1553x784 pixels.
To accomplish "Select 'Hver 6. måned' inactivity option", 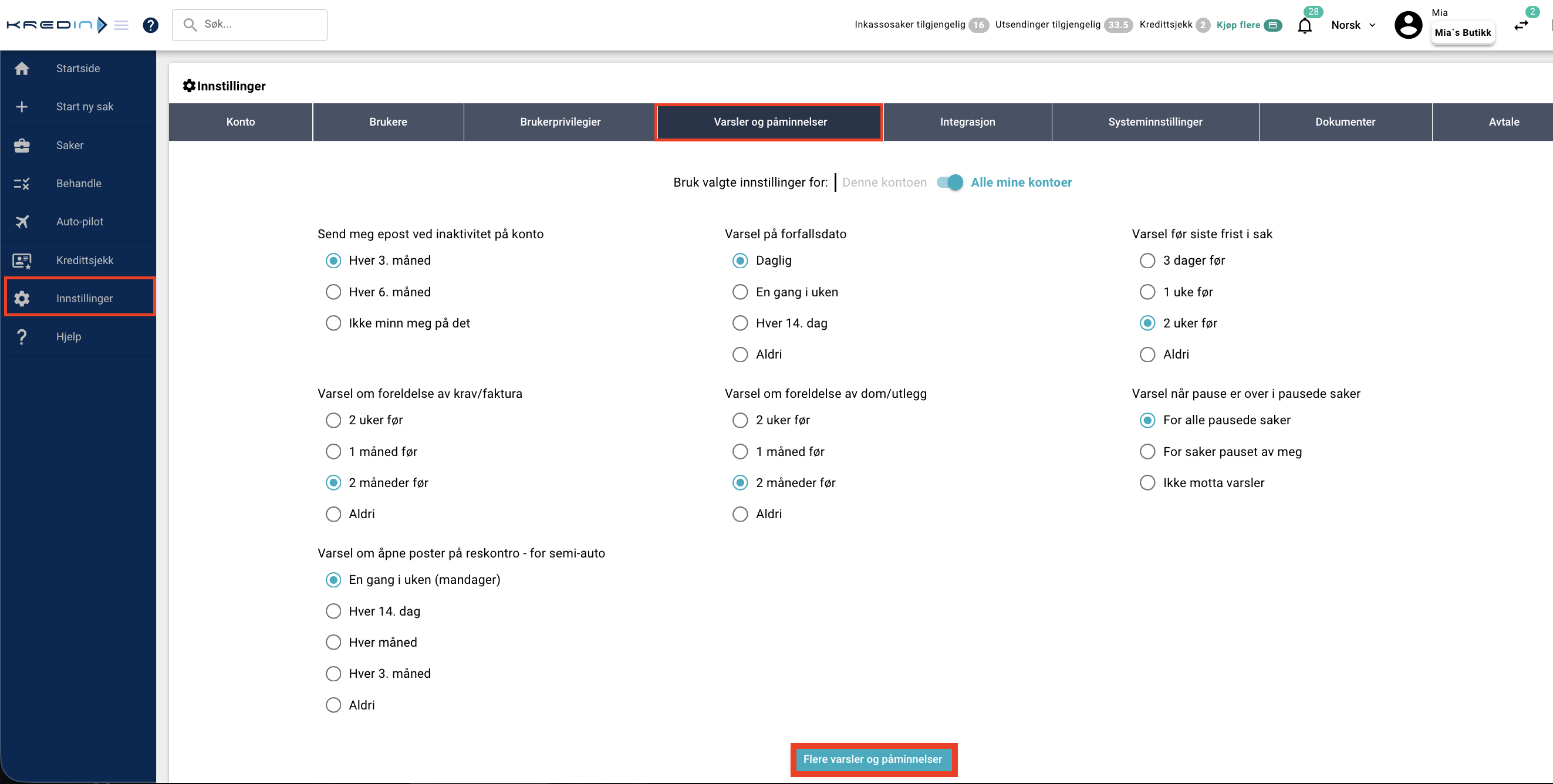I will click(333, 292).
